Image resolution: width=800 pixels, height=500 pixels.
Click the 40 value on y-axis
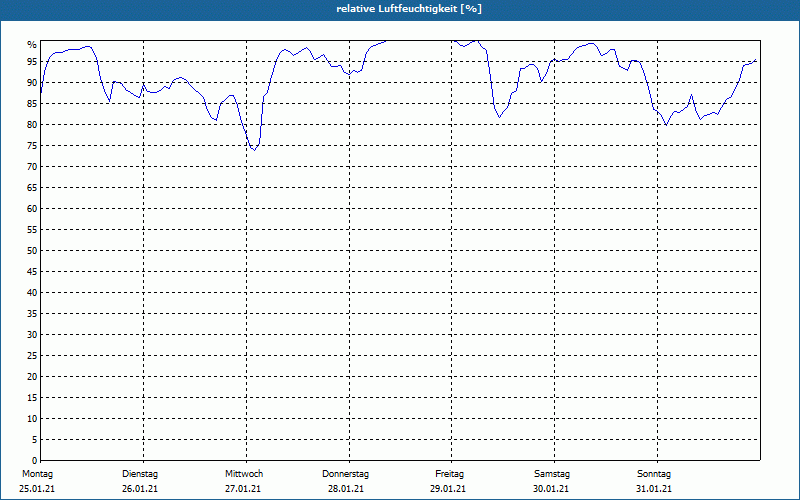click(x=32, y=293)
